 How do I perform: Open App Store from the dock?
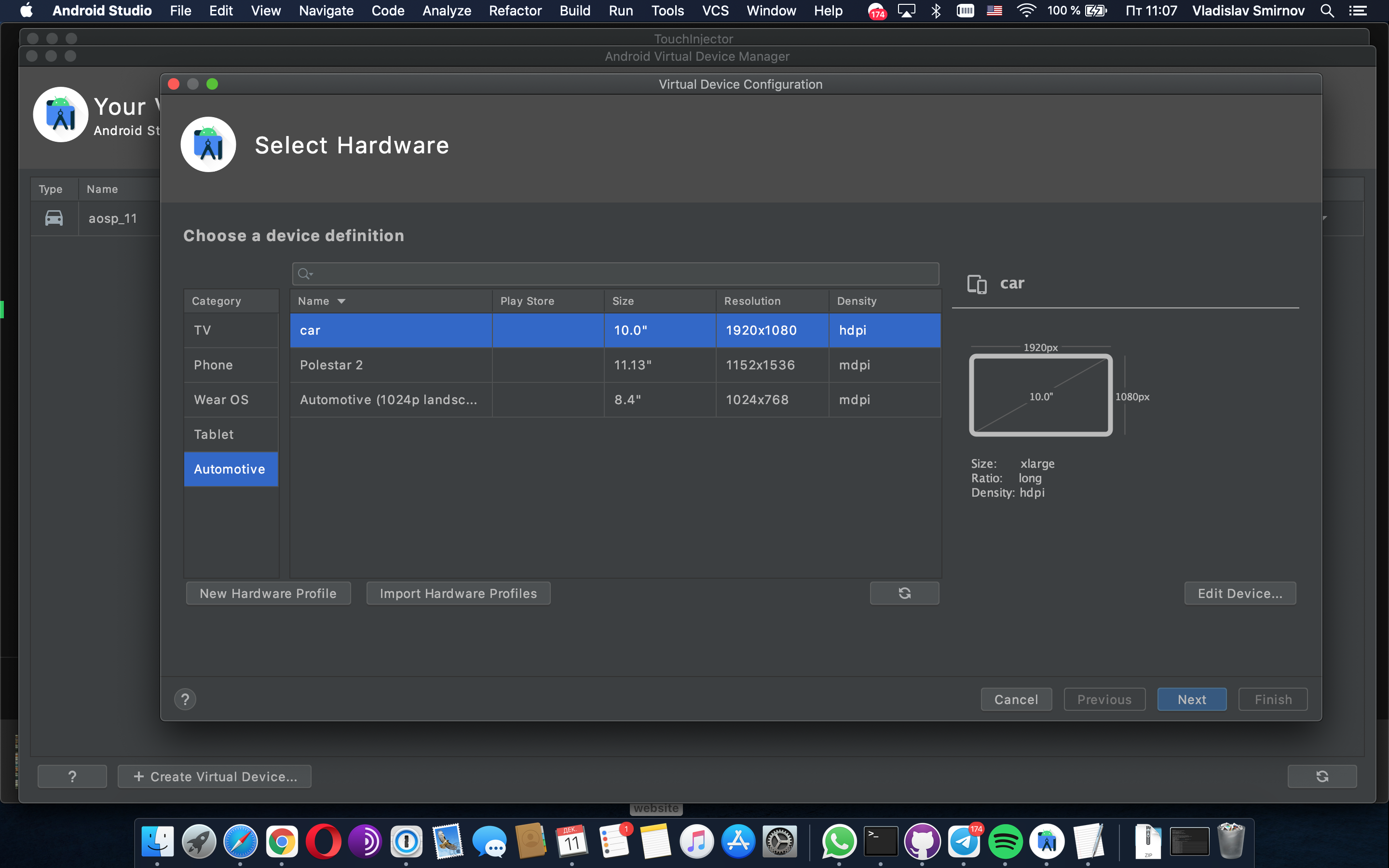tap(738, 841)
